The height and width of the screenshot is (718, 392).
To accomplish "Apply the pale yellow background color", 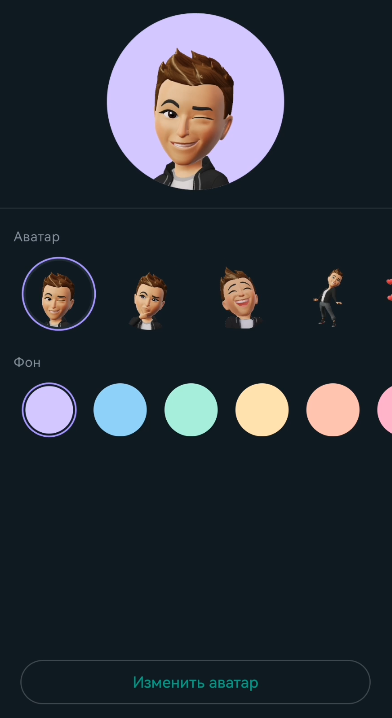I will coord(262,409).
